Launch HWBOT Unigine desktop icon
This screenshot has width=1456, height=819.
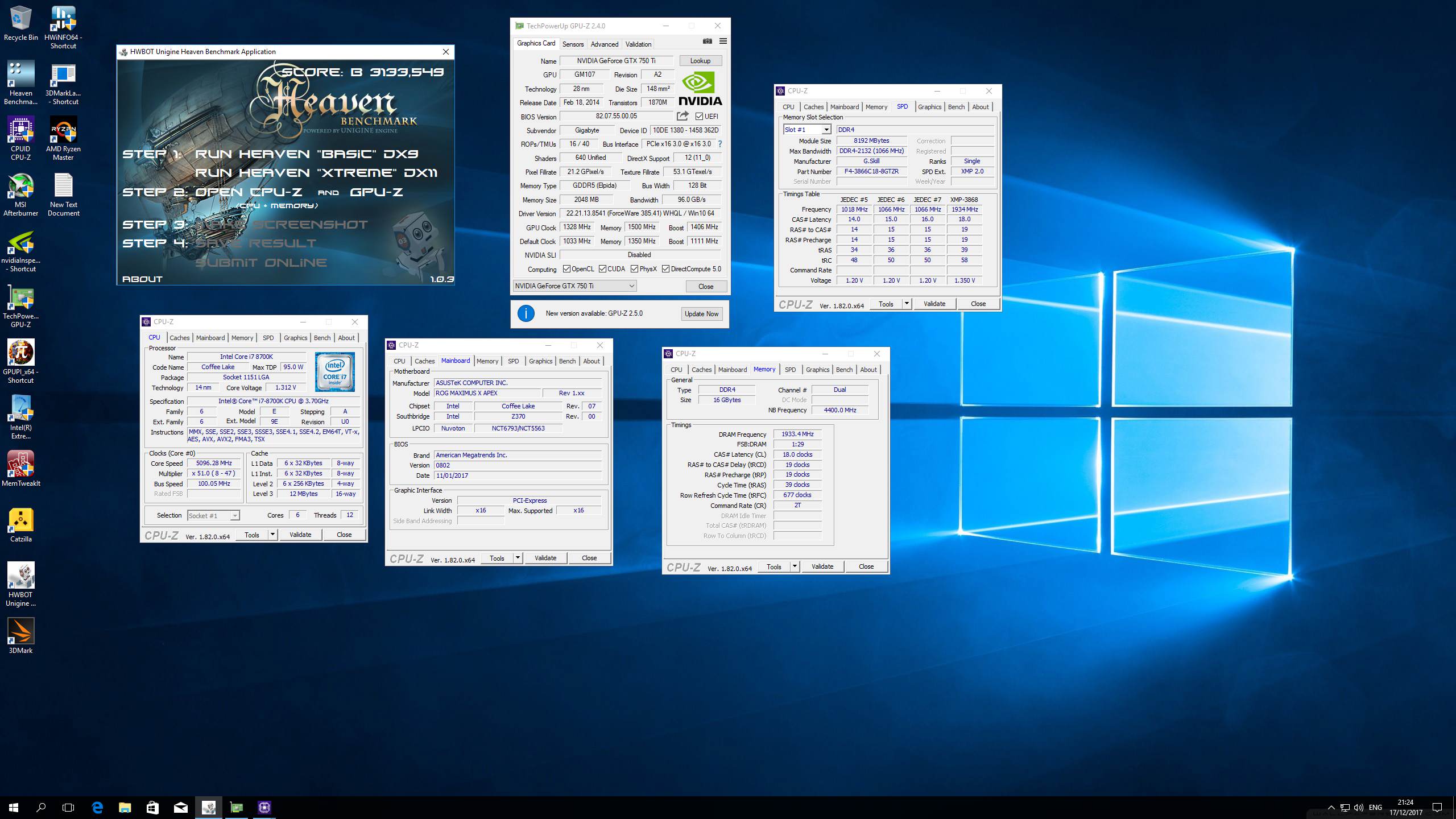[x=20, y=585]
